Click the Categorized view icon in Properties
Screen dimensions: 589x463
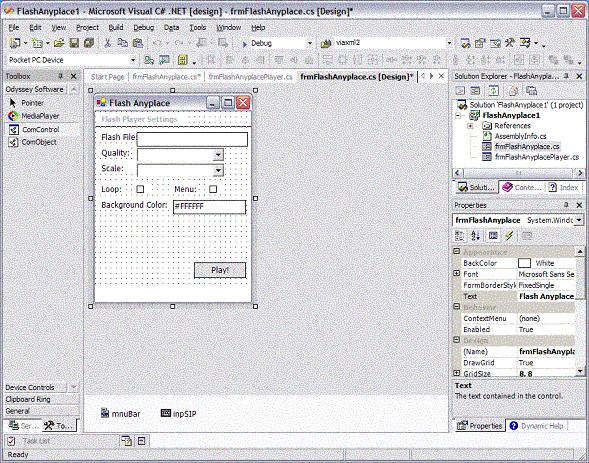pyautogui.click(x=459, y=236)
